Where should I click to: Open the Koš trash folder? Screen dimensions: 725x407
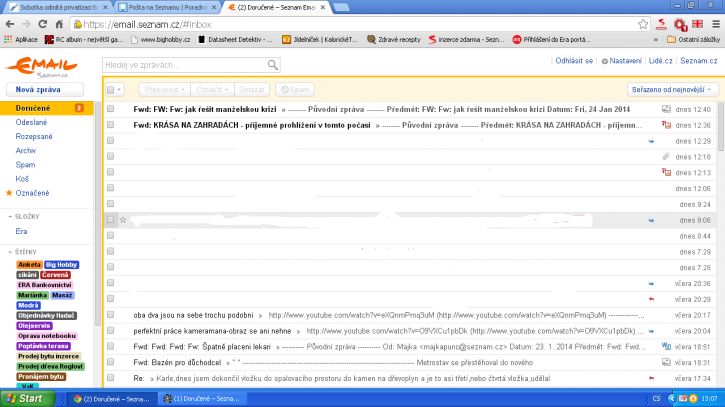coord(22,179)
